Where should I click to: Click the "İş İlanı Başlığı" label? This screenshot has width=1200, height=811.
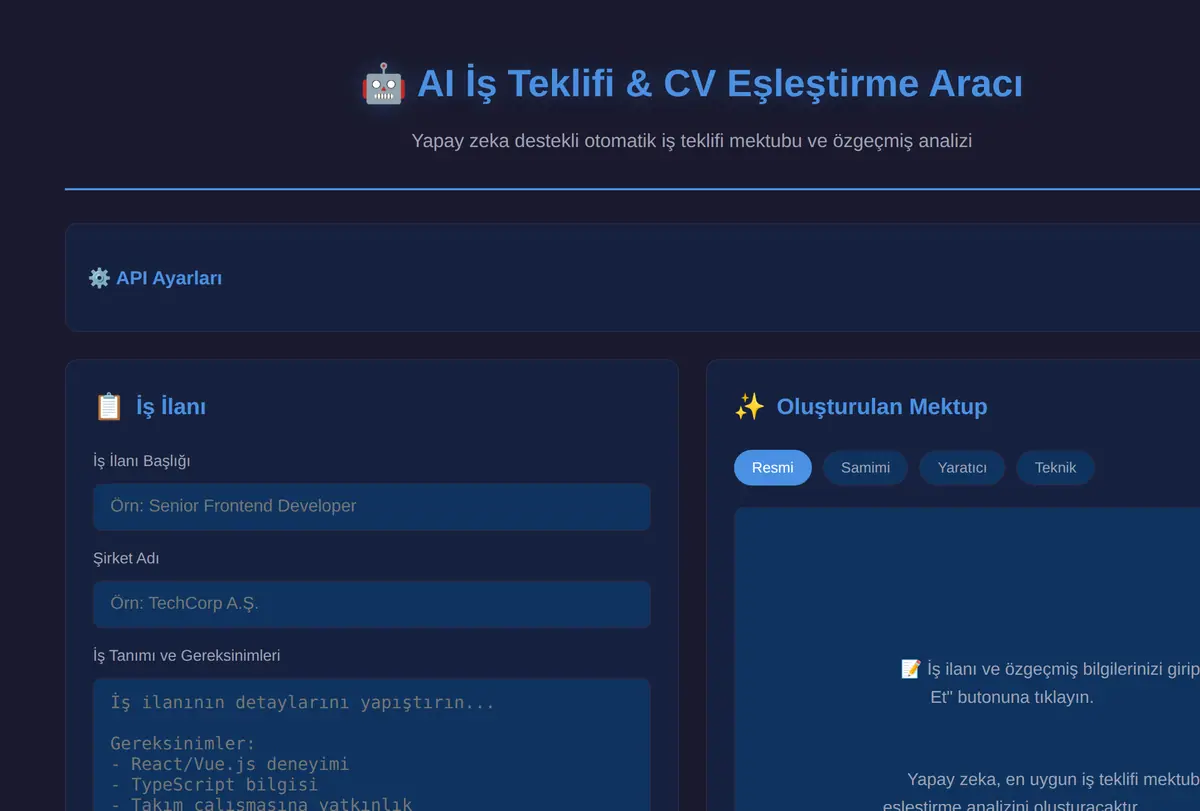(142, 461)
